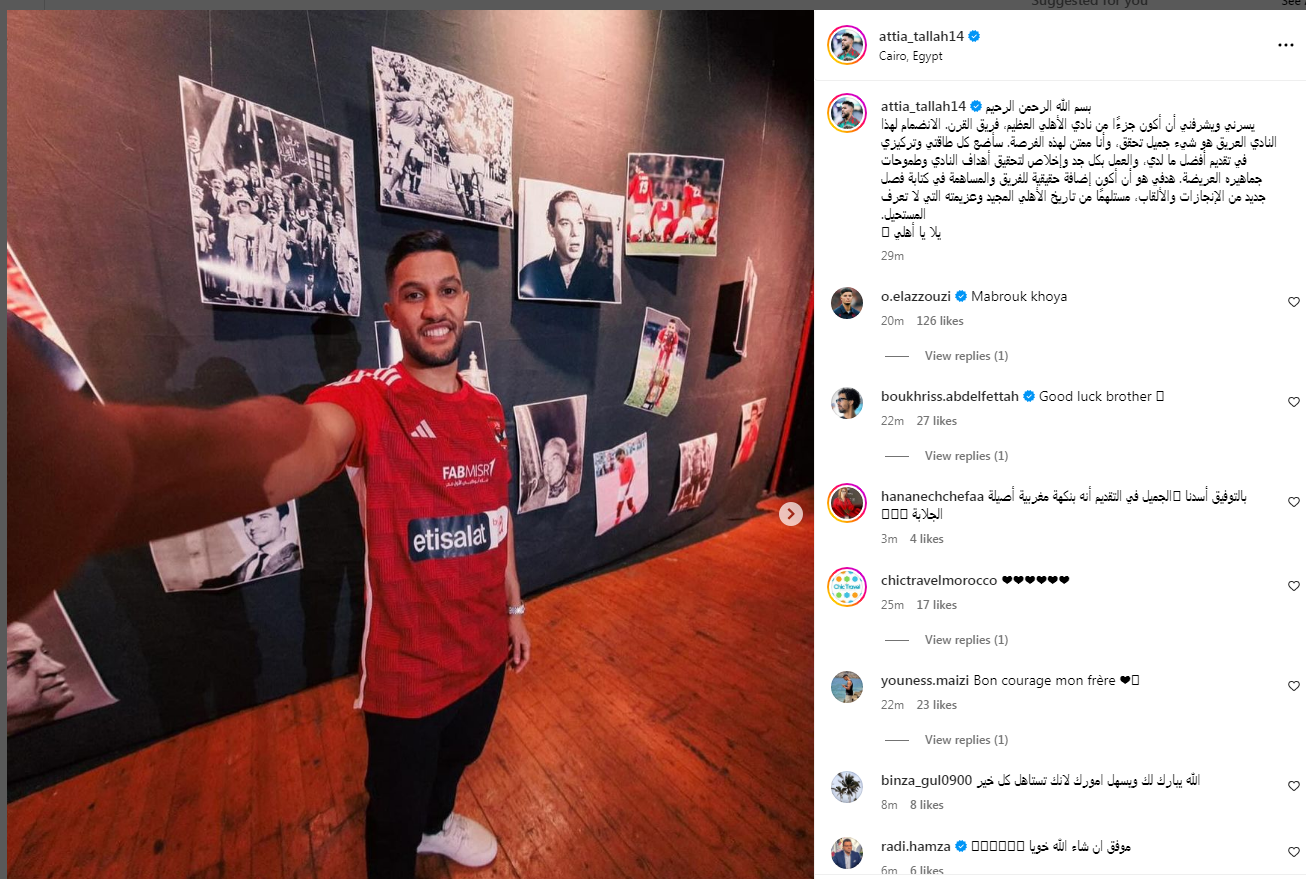Image resolution: width=1306 pixels, height=879 pixels.
Task: Expand View replies under boukhriss.abdelfettah's comment
Action: [966, 456]
